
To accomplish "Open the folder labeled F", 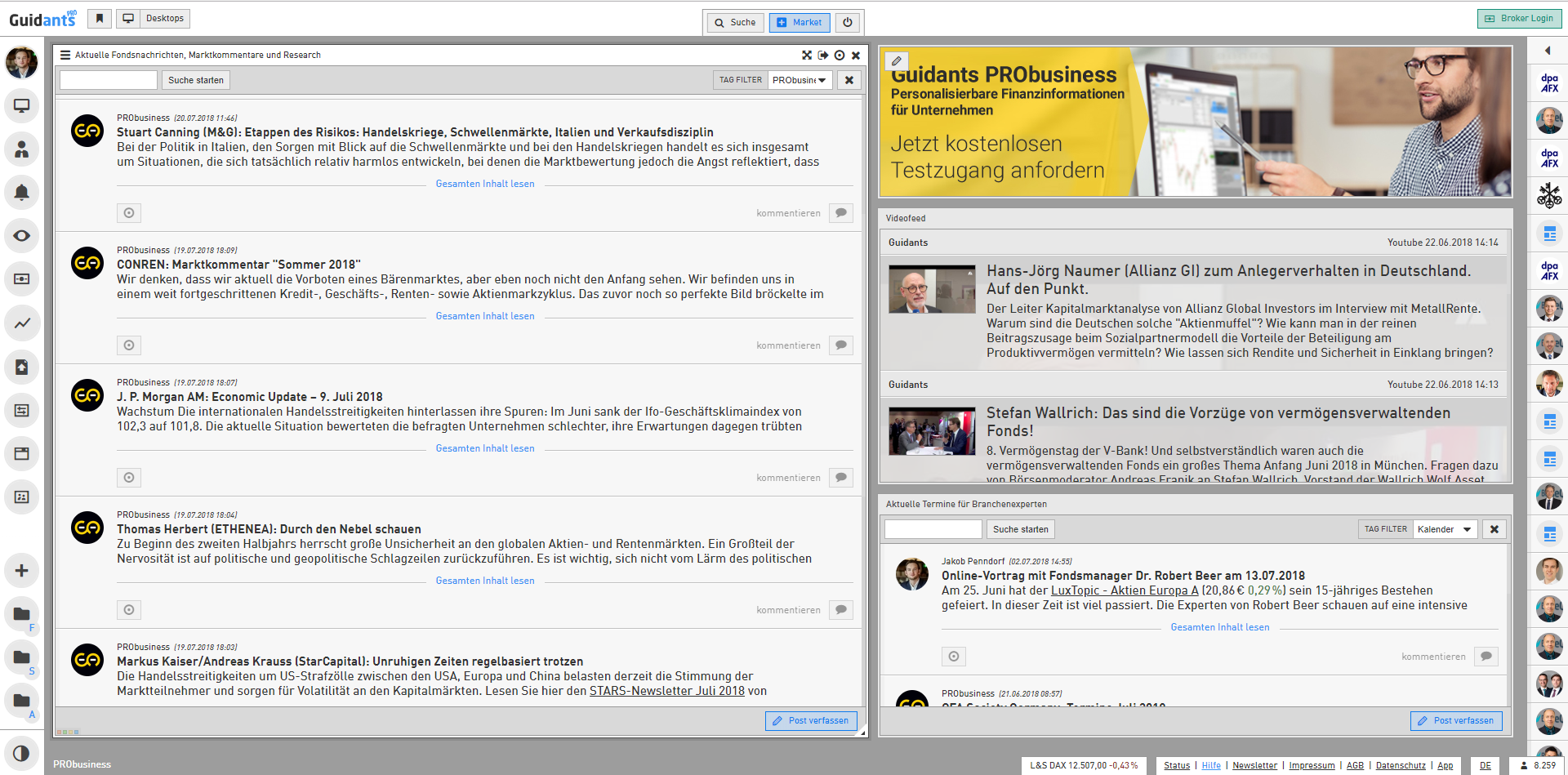I will point(21,614).
